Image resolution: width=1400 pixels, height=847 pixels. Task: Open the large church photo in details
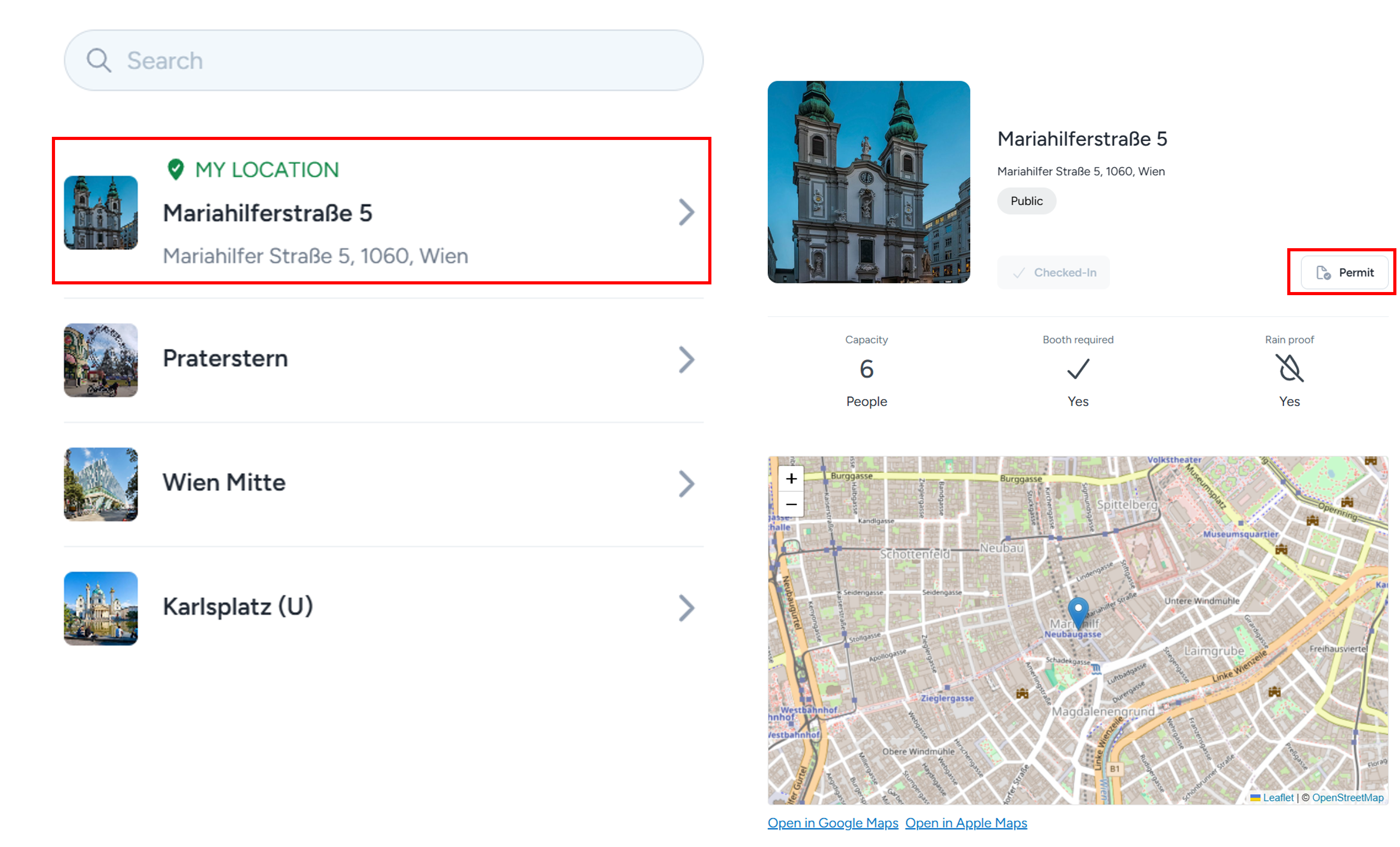coord(869,182)
